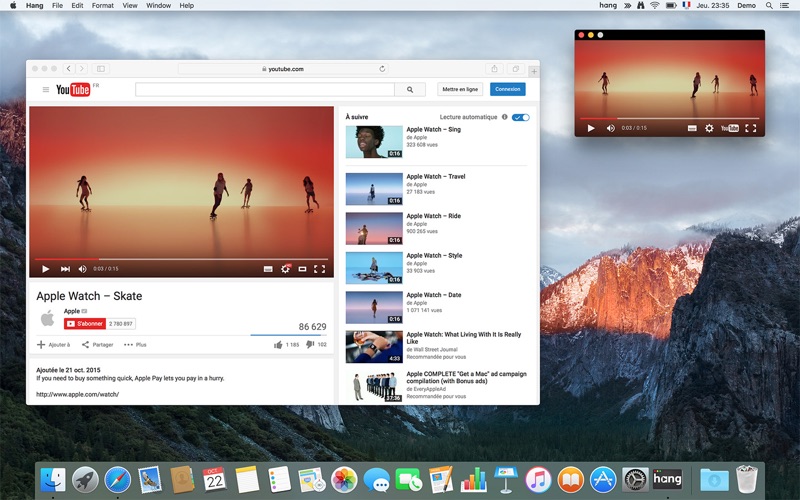Play video in the Hang floating window
Image resolution: width=800 pixels, height=500 pixels.
pos(591,128)
